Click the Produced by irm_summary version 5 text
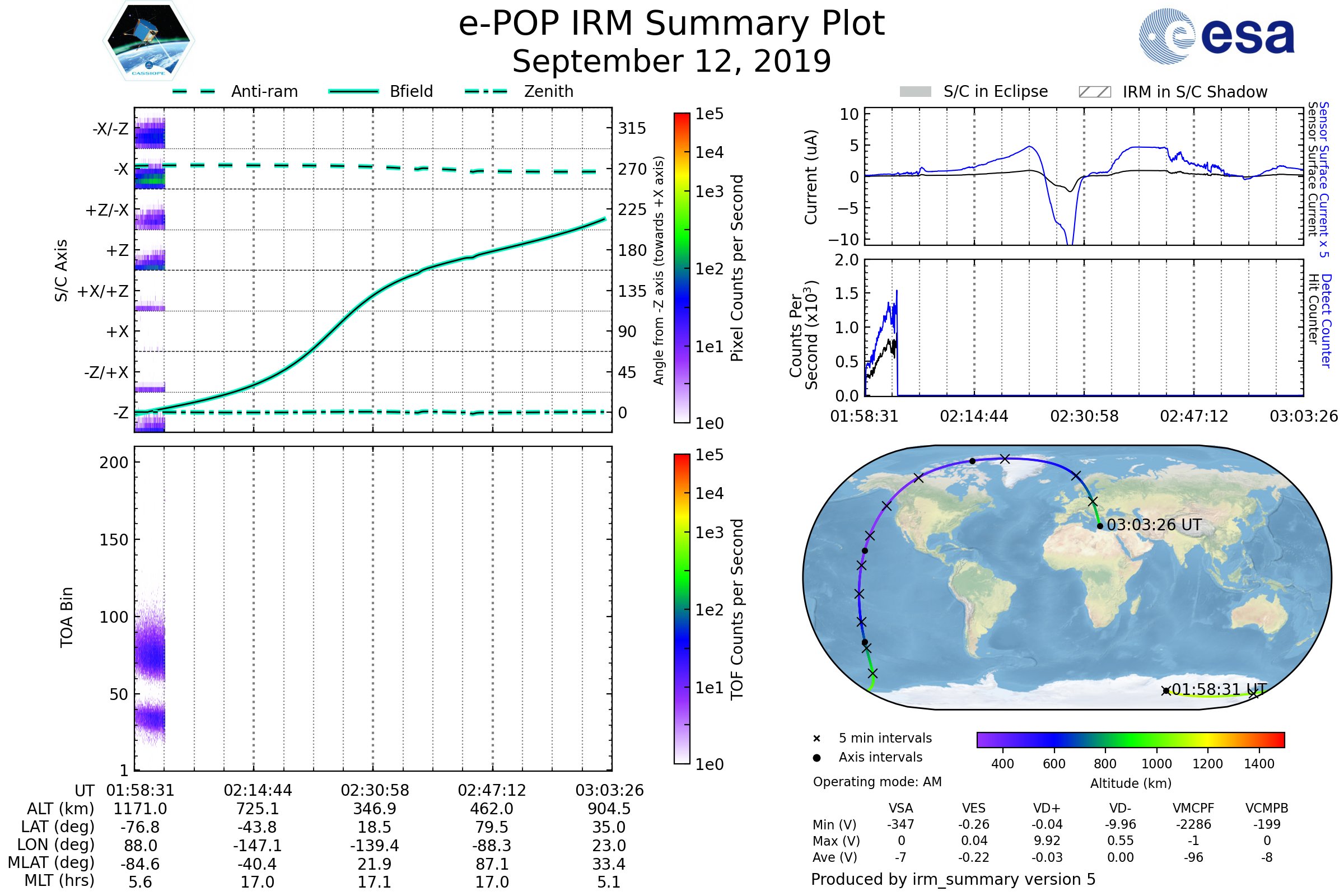1344x896 pixels. point(953,879)
